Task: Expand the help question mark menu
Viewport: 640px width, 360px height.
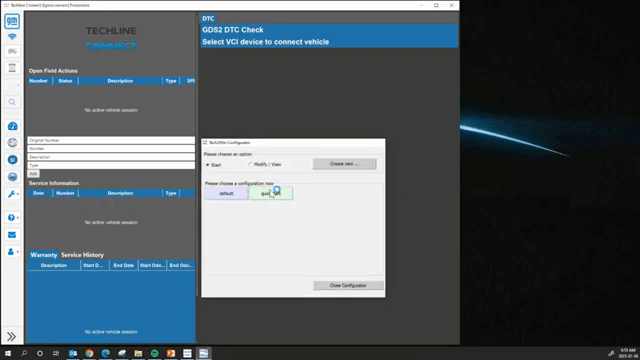Action: point(12,218)
